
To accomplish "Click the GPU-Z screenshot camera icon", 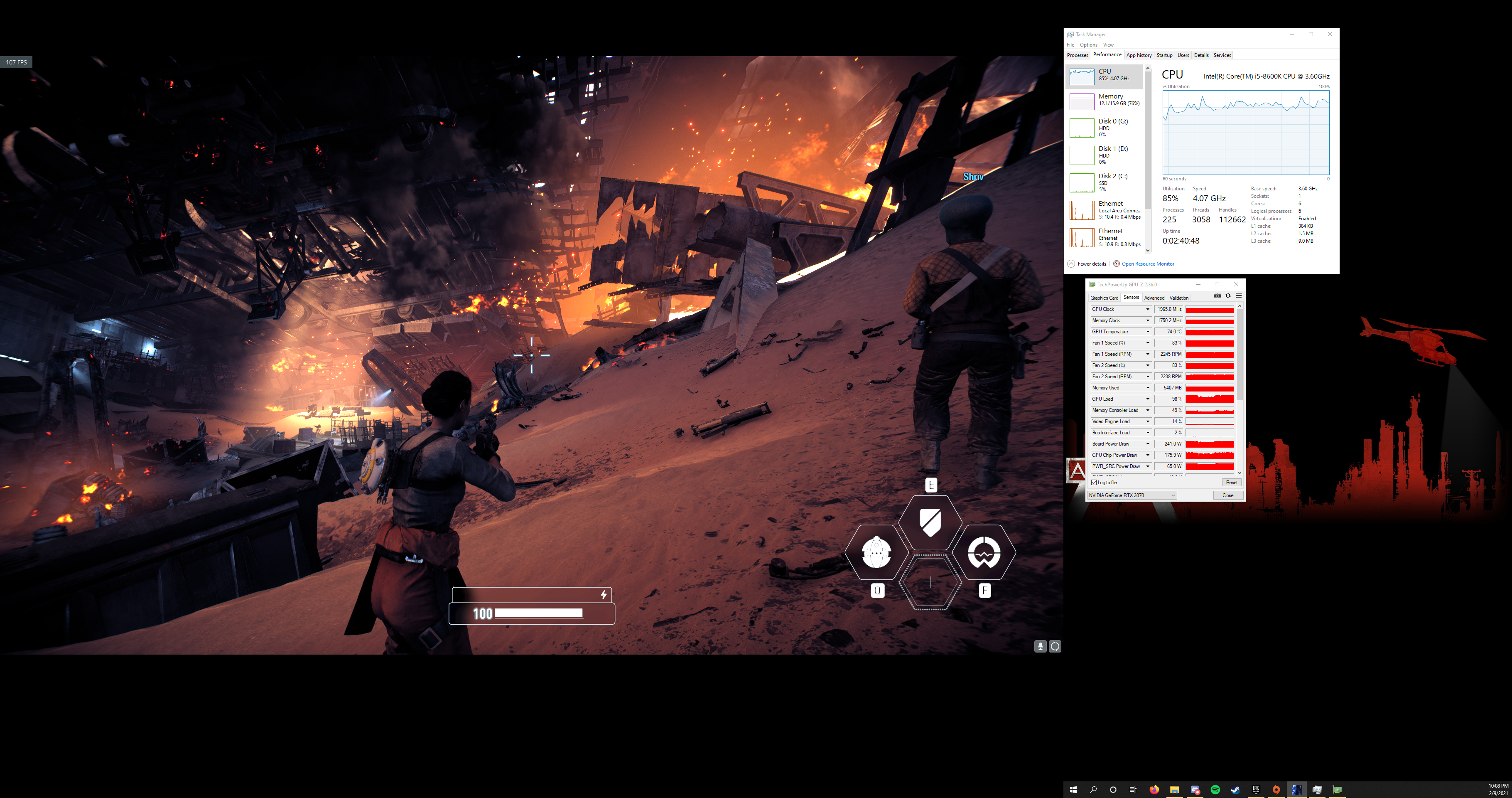I will point(1217,296).
